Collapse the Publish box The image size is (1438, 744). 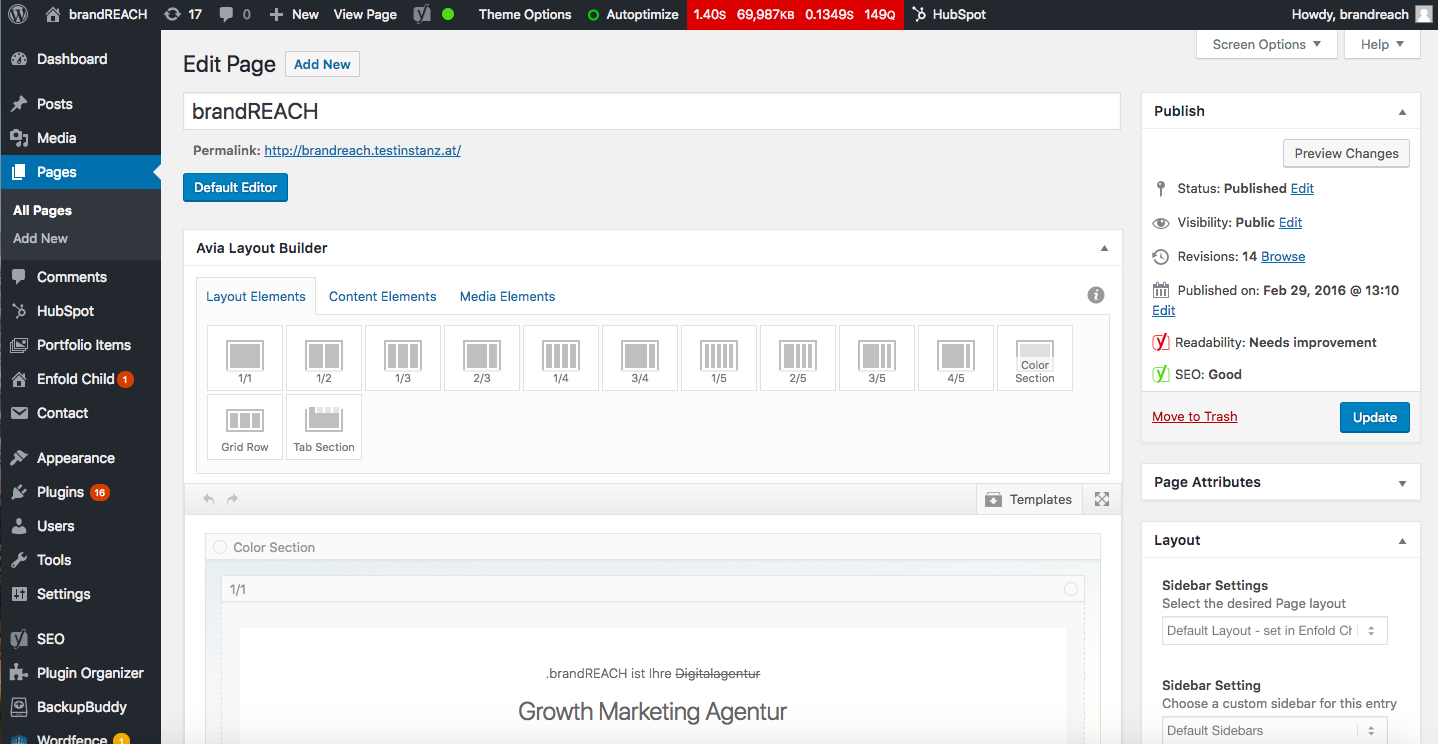[x=1402, y=112]
